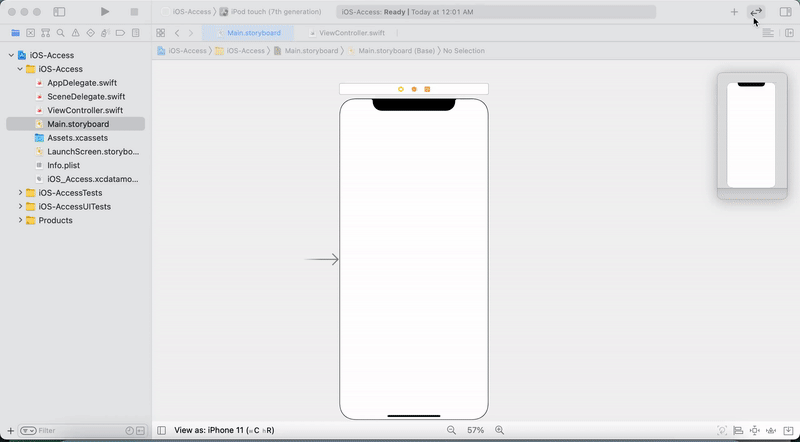Image resolution: width=800 pixels, height=442 pixels.
Task: Toggle the left navigator sidebar
Action: tap(59, 12)
